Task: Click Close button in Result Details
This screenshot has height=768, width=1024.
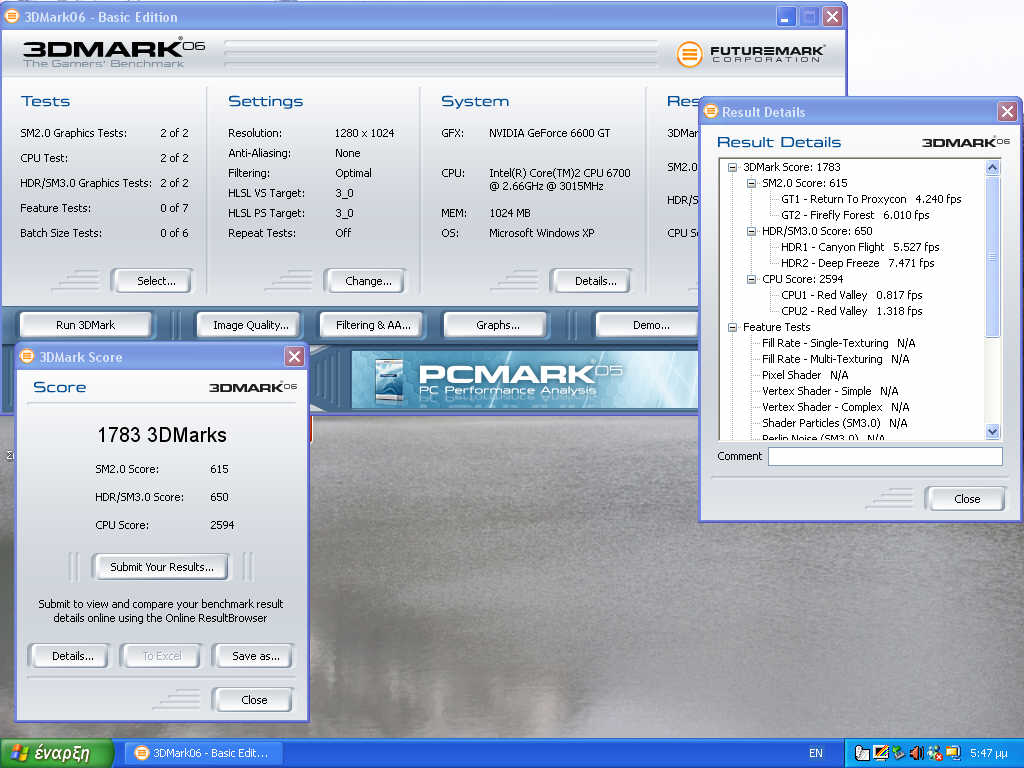Action: pyautogui.click(x=966, y=499)
